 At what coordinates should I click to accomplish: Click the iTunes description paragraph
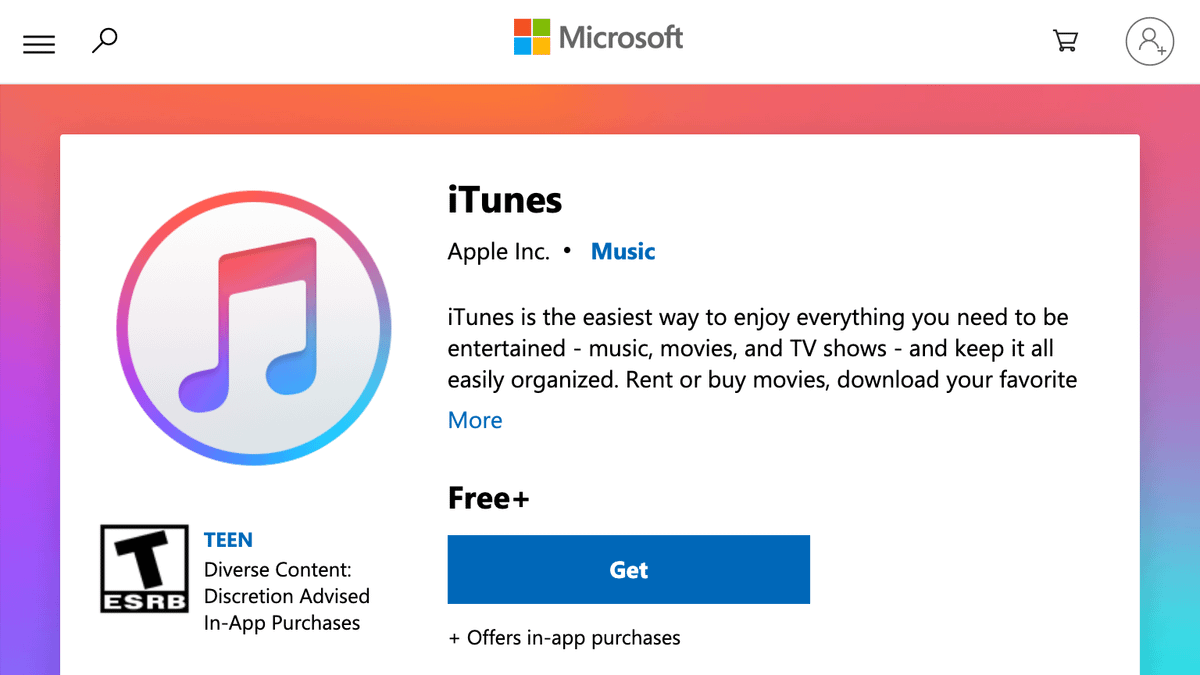tap(760, 349)
